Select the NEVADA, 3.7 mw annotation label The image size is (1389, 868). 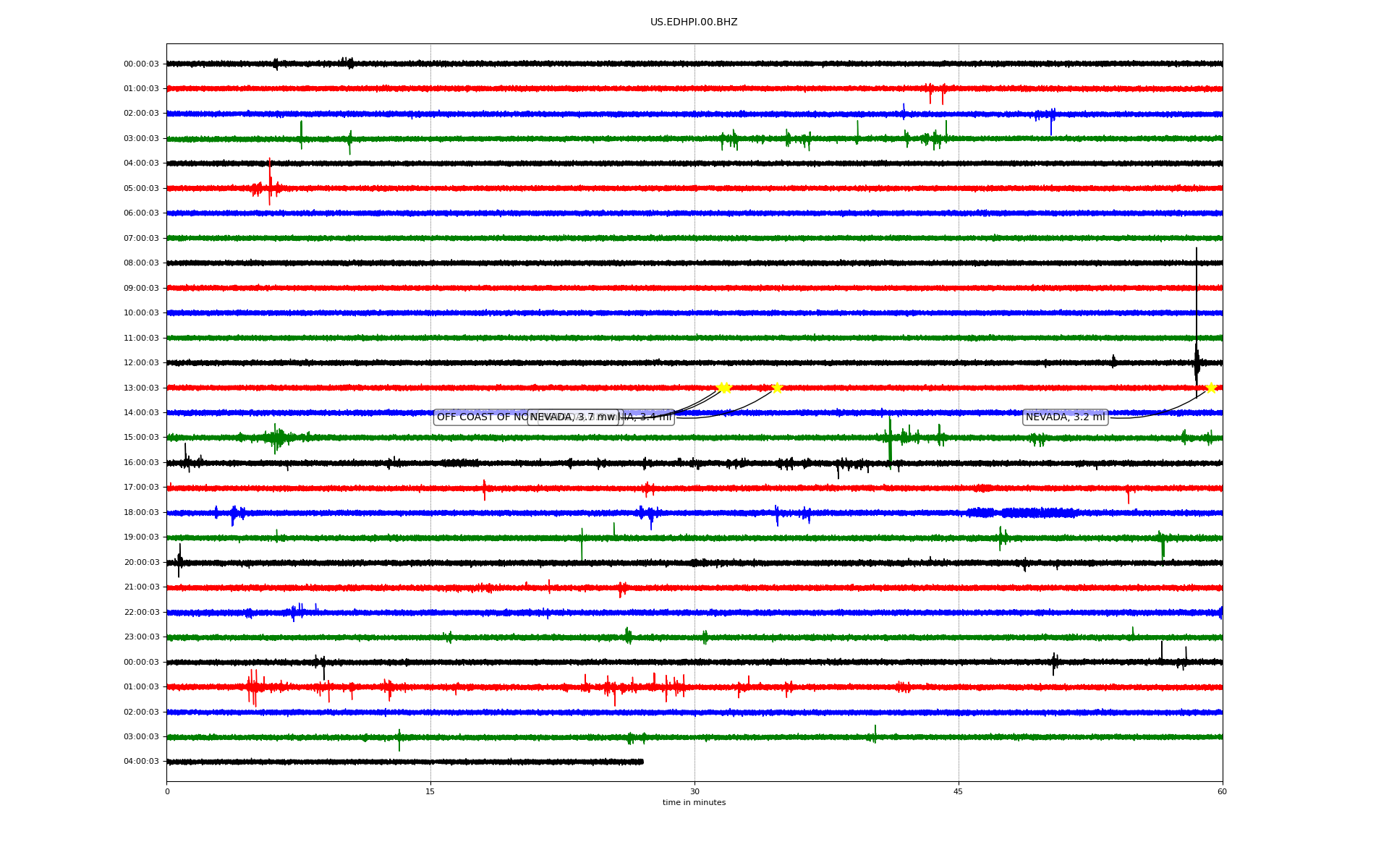click(x=573, y=417)
